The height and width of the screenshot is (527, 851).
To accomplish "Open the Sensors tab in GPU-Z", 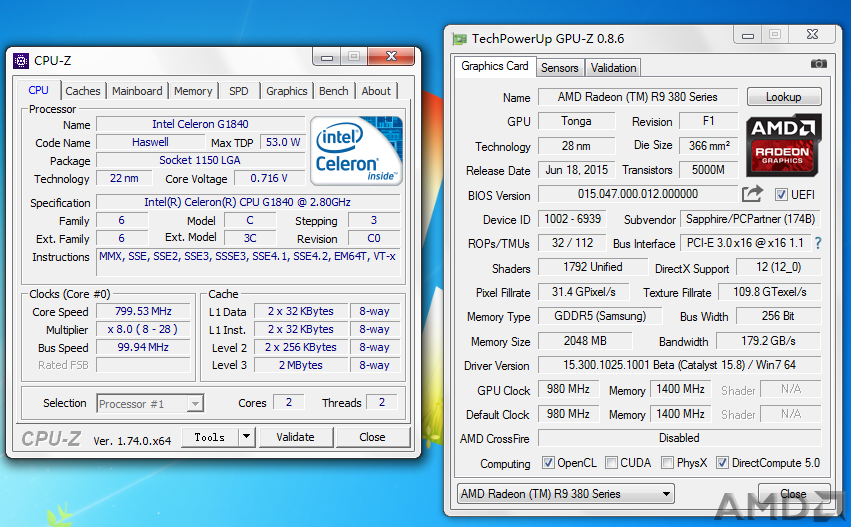I will (x=560, y=68).
